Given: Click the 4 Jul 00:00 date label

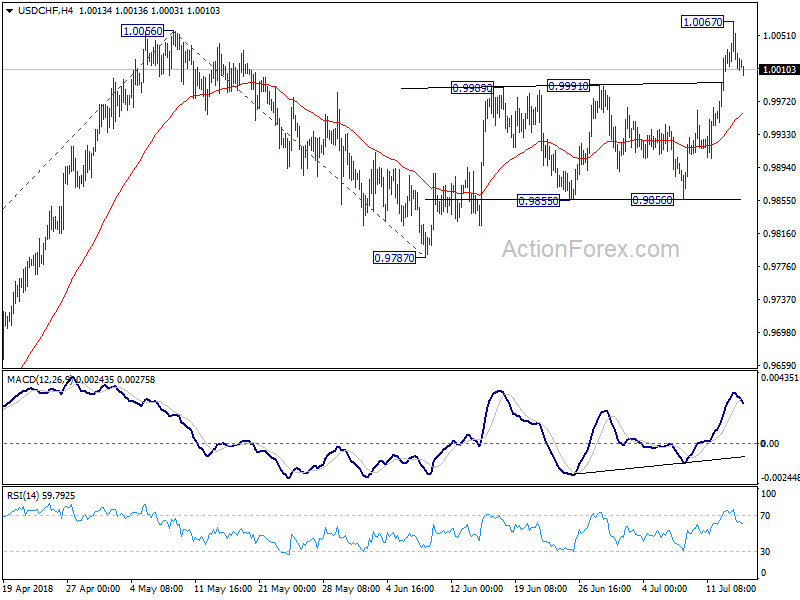Looking at the screenshot, I should (x=664, y=589).
